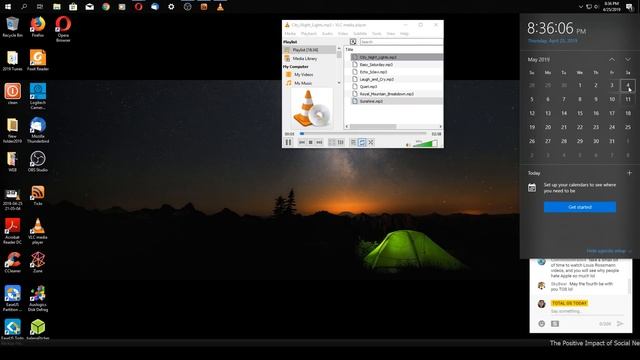Open the VLC Video menu
Image resolution: width=640 pixels, height=360 pixels.
(x=343, y=33)
